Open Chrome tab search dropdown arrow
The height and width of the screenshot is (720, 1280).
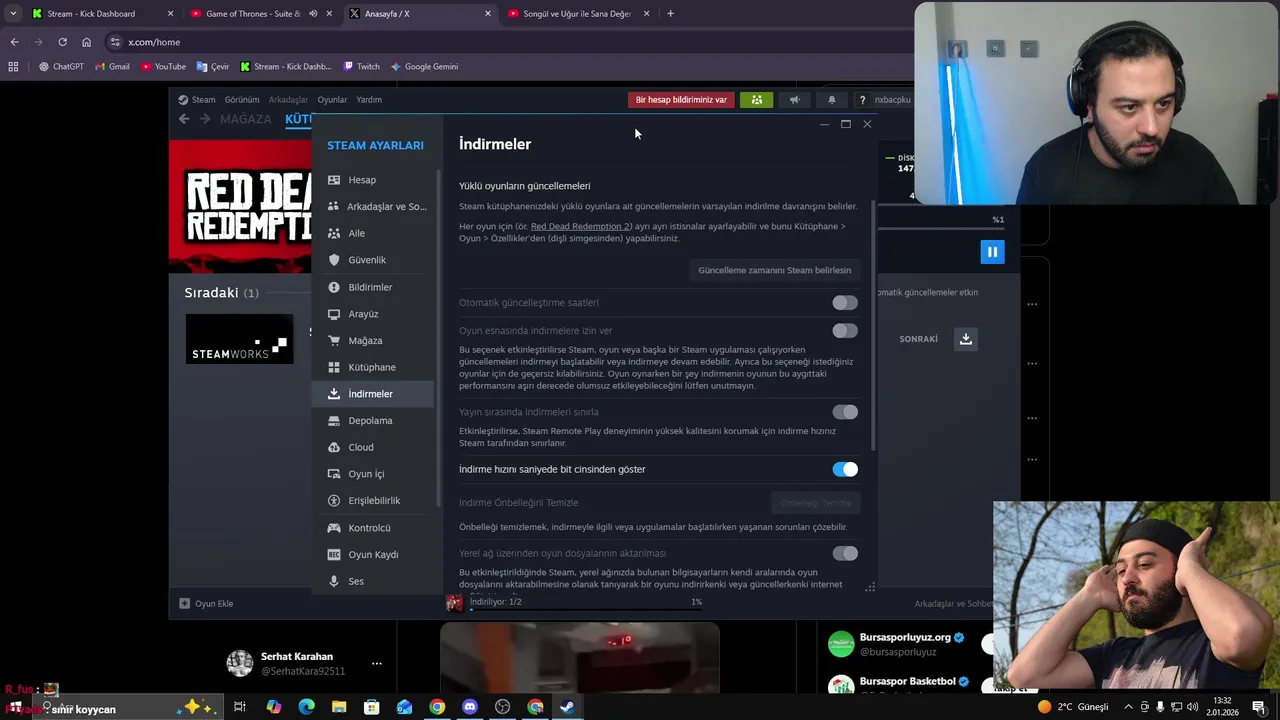pyautogui.click(x=13, y=14)
